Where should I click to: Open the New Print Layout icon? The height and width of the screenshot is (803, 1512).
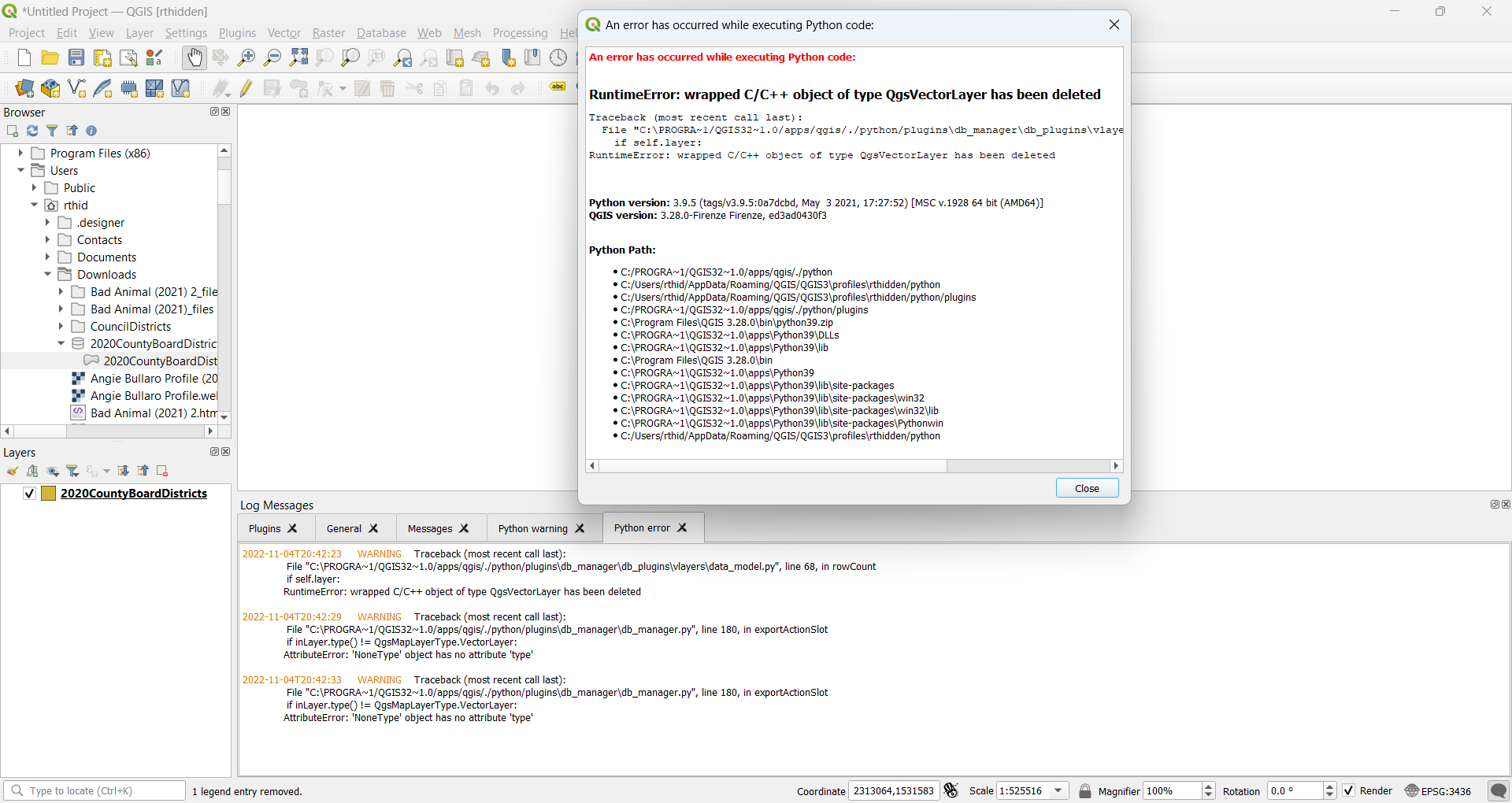click(x=102, y=57)
